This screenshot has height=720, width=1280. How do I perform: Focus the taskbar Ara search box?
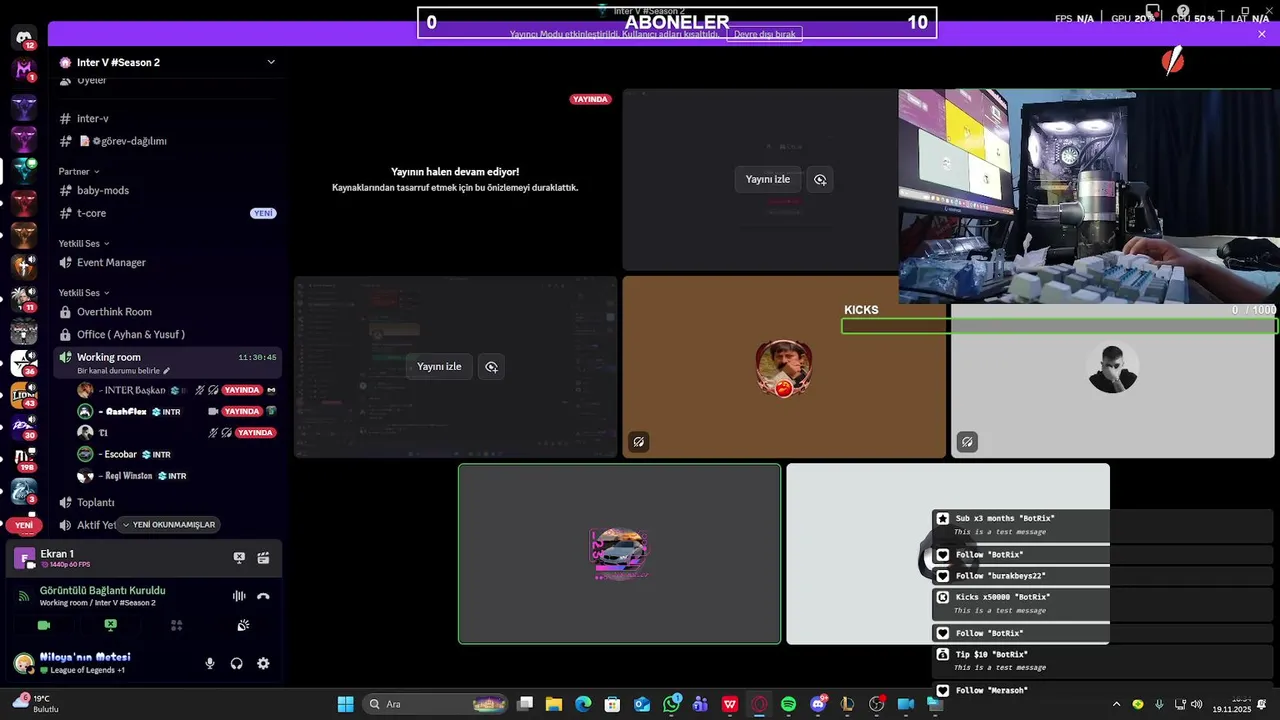435,704
